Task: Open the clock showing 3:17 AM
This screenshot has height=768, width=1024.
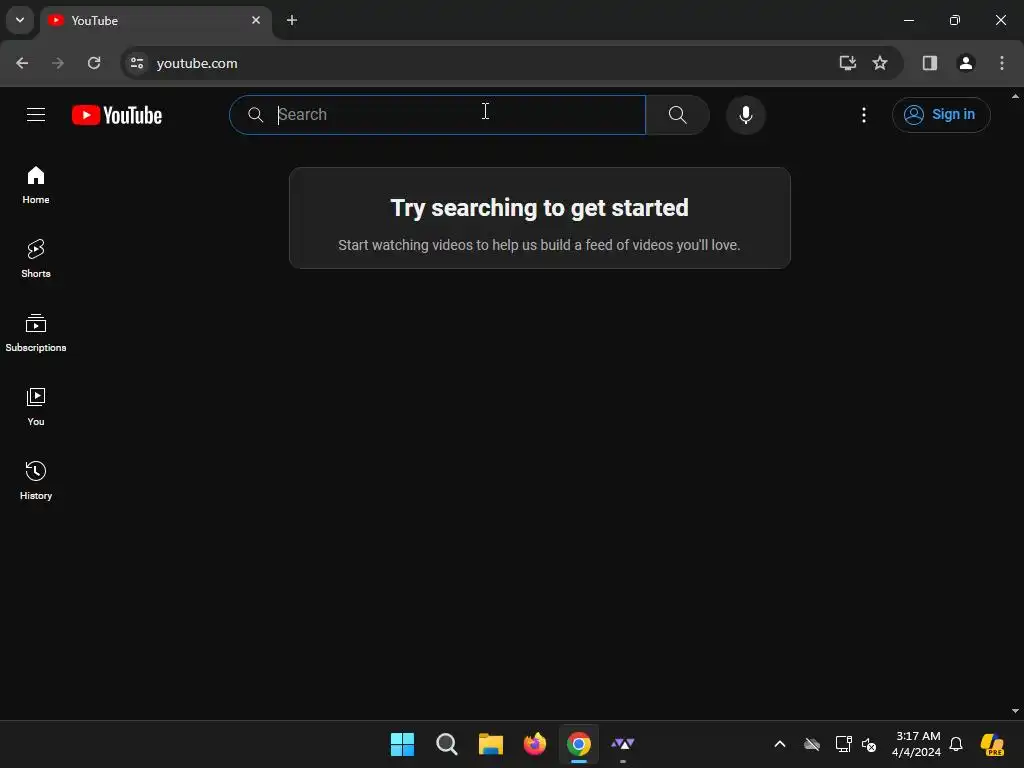Action: pos(916,744)
